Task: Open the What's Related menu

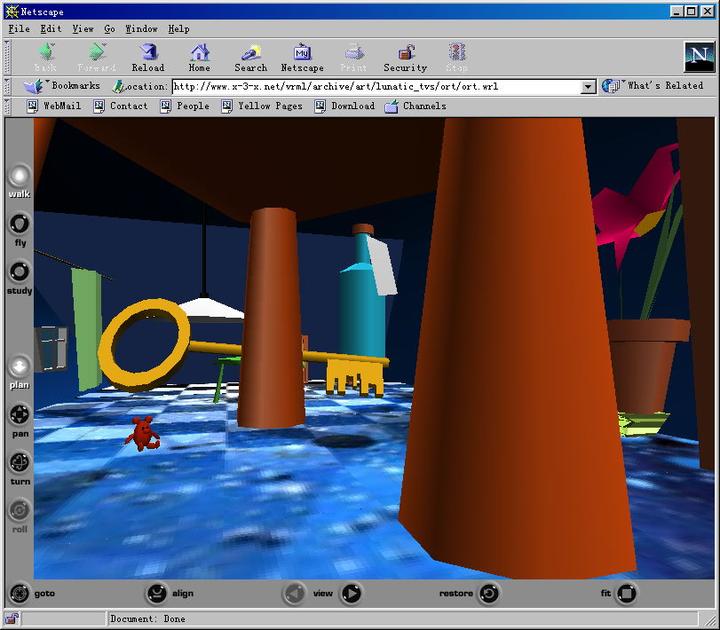Action: pos(656,86)
